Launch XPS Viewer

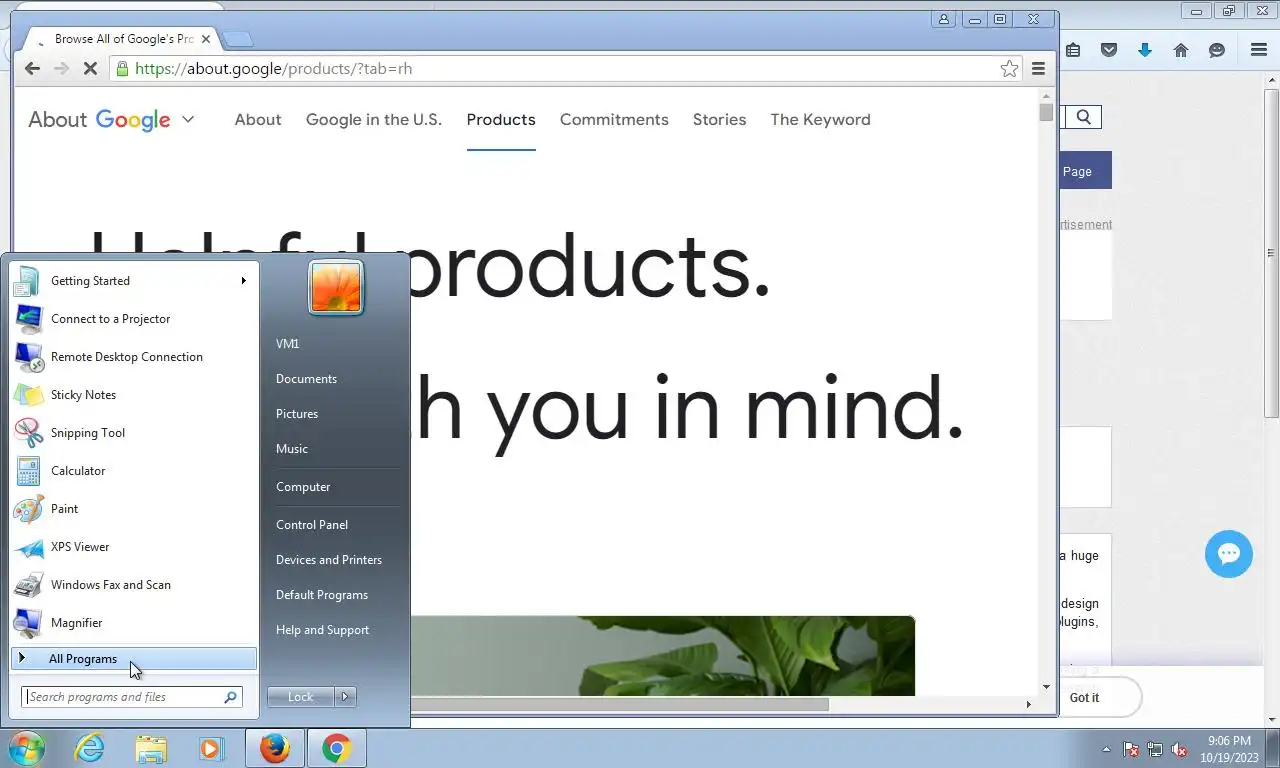133,547
